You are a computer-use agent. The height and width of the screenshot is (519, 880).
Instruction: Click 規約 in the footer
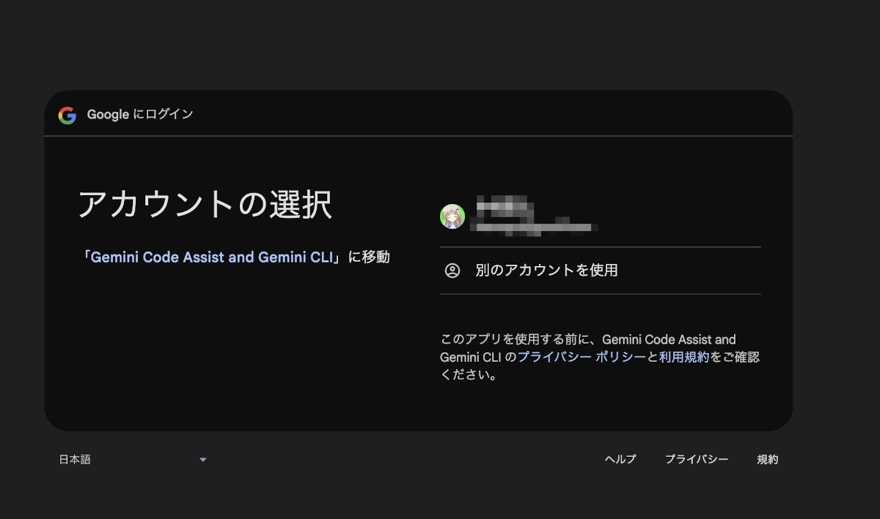(767, 460)
